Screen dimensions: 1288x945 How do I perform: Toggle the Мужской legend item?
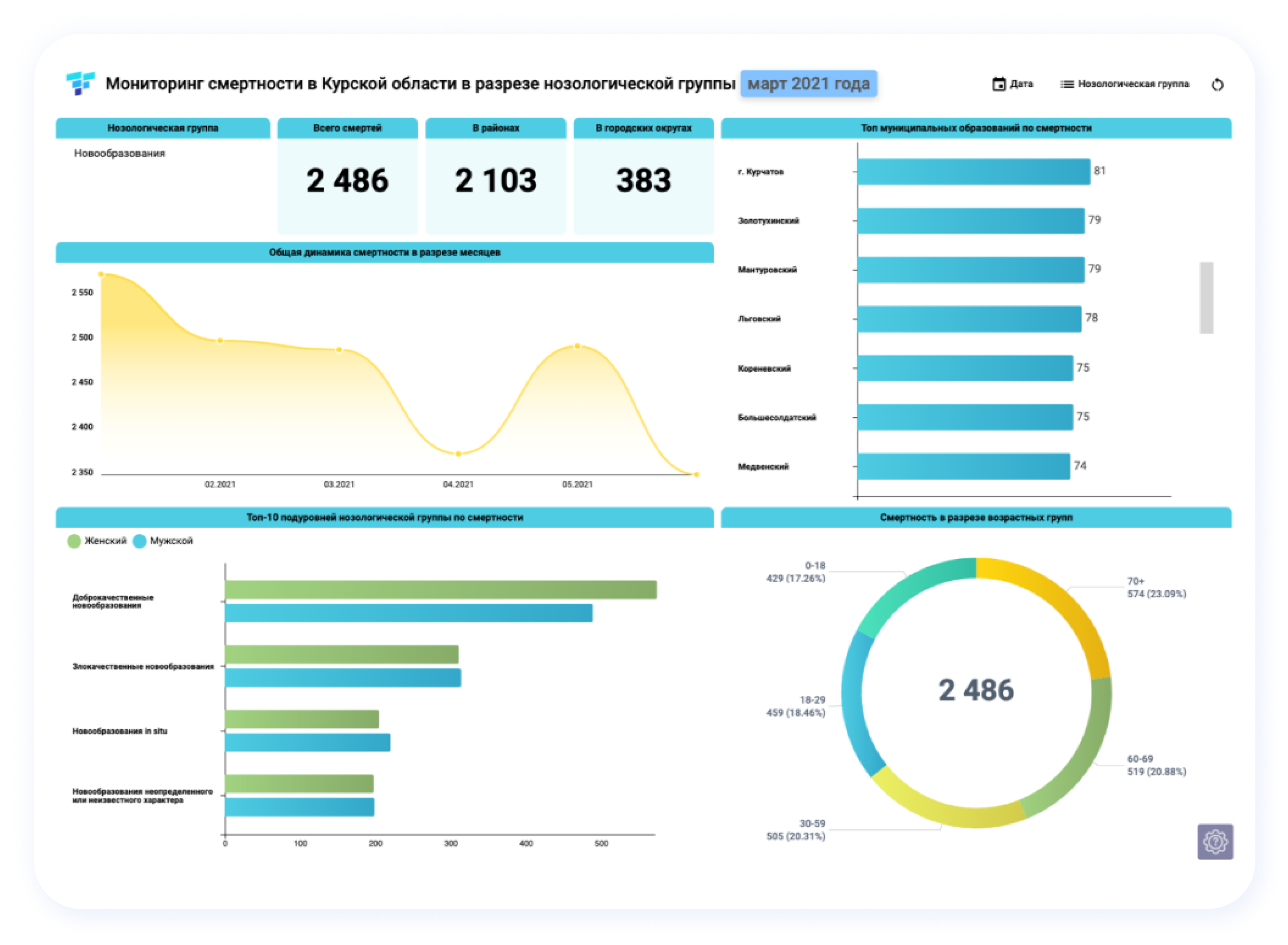point(163,541)
